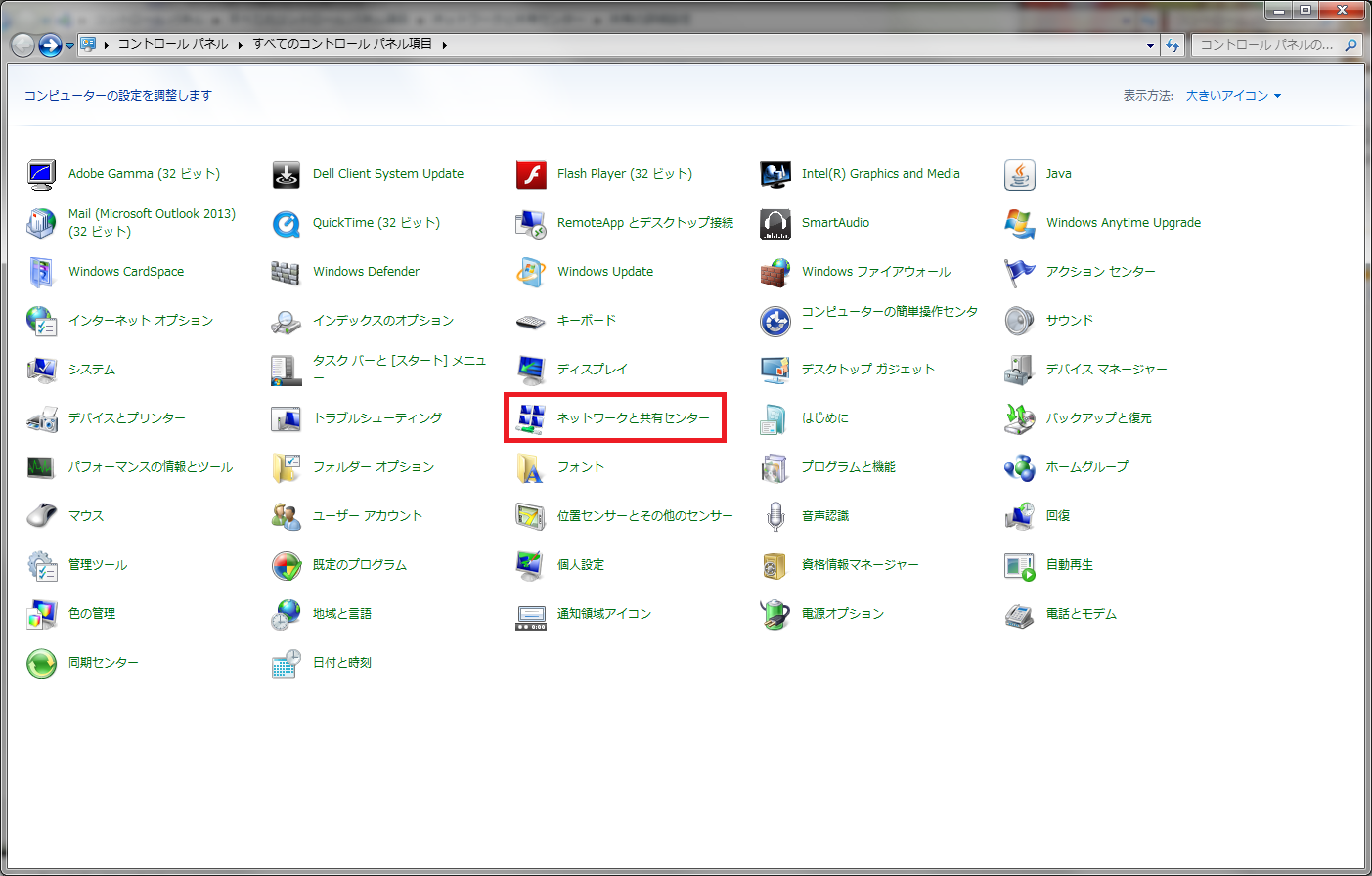The image size is (1372, 876).
Task: Open the 音声認識 microphone icon
Action: [x=775, y=517]
